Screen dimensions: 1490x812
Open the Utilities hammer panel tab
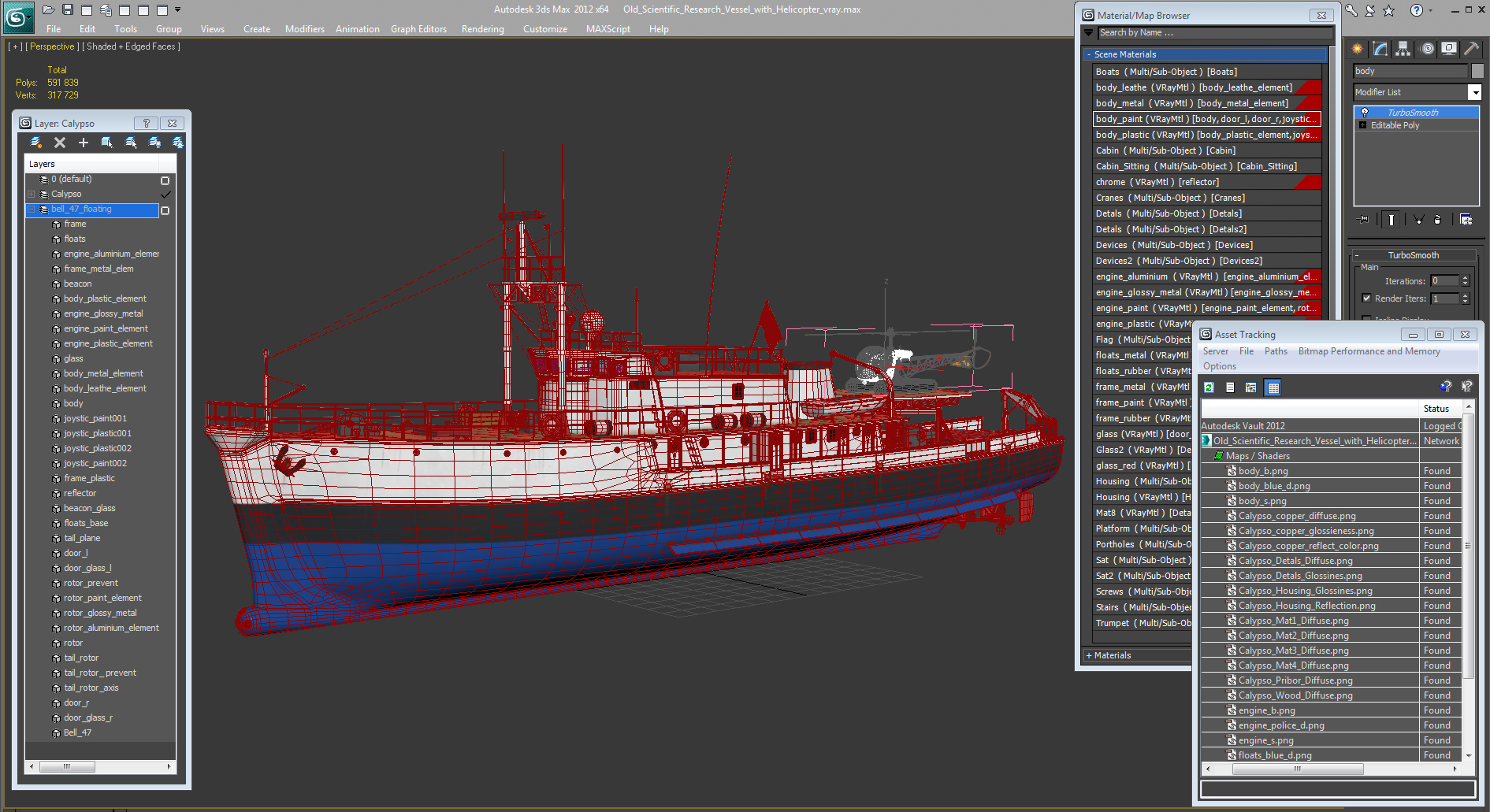pos(1471,49)
